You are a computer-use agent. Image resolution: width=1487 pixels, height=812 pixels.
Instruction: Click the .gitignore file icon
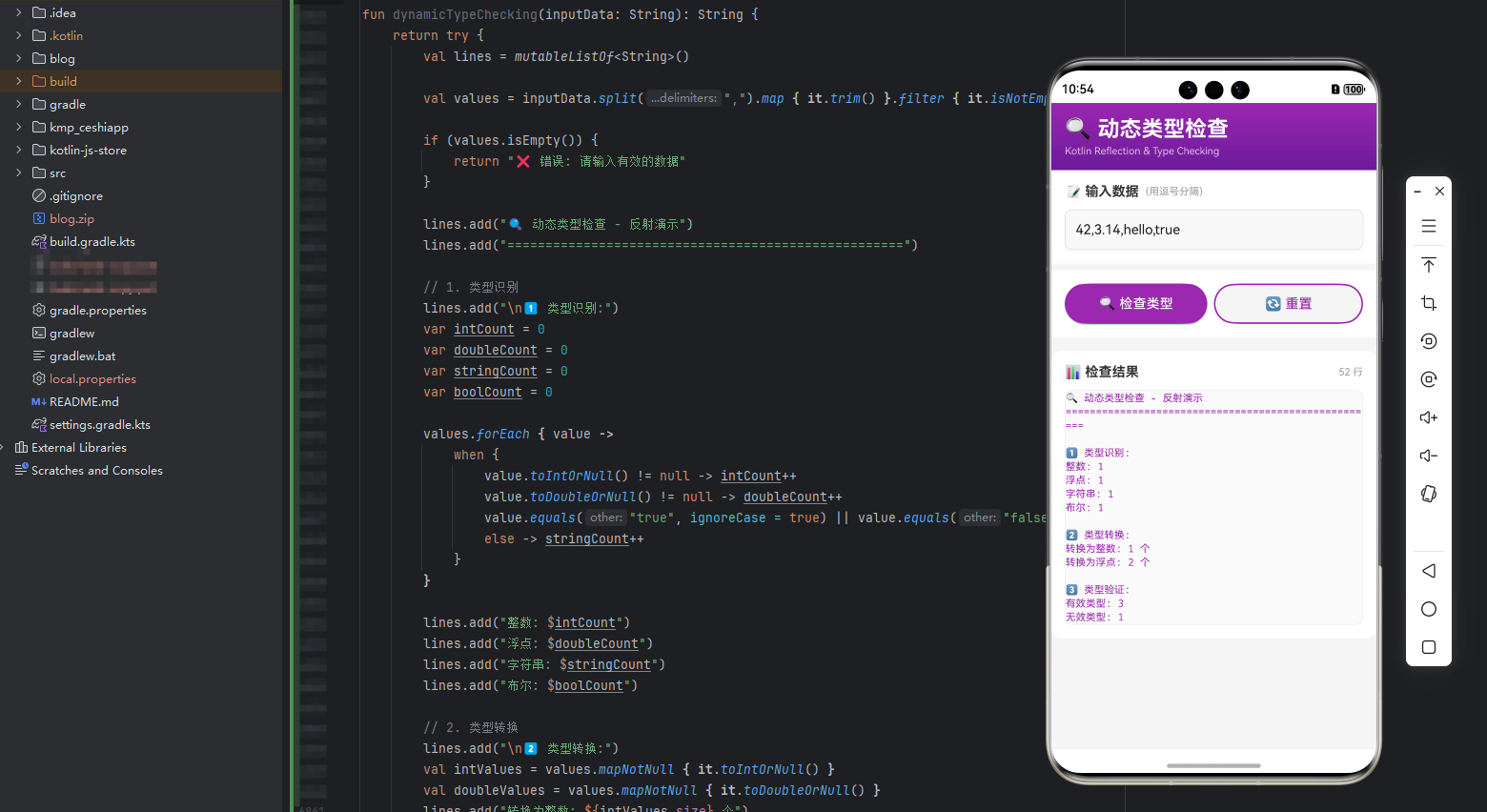click(39, 195)
